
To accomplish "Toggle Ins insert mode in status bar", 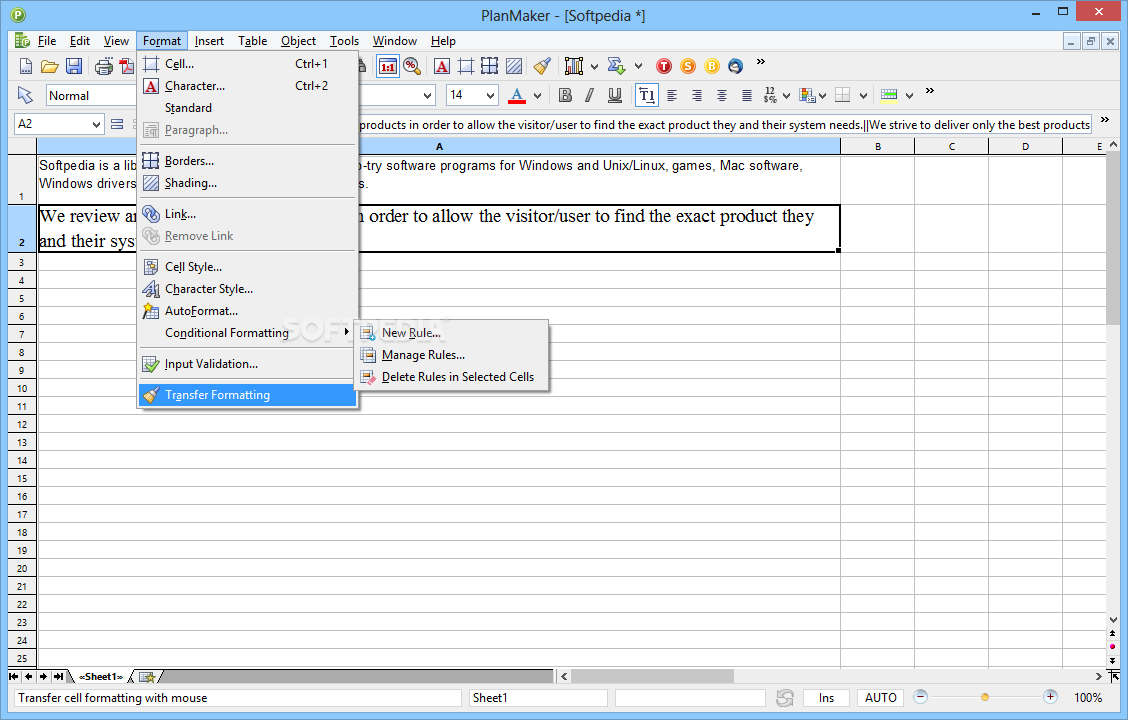I will coord(826,698).
